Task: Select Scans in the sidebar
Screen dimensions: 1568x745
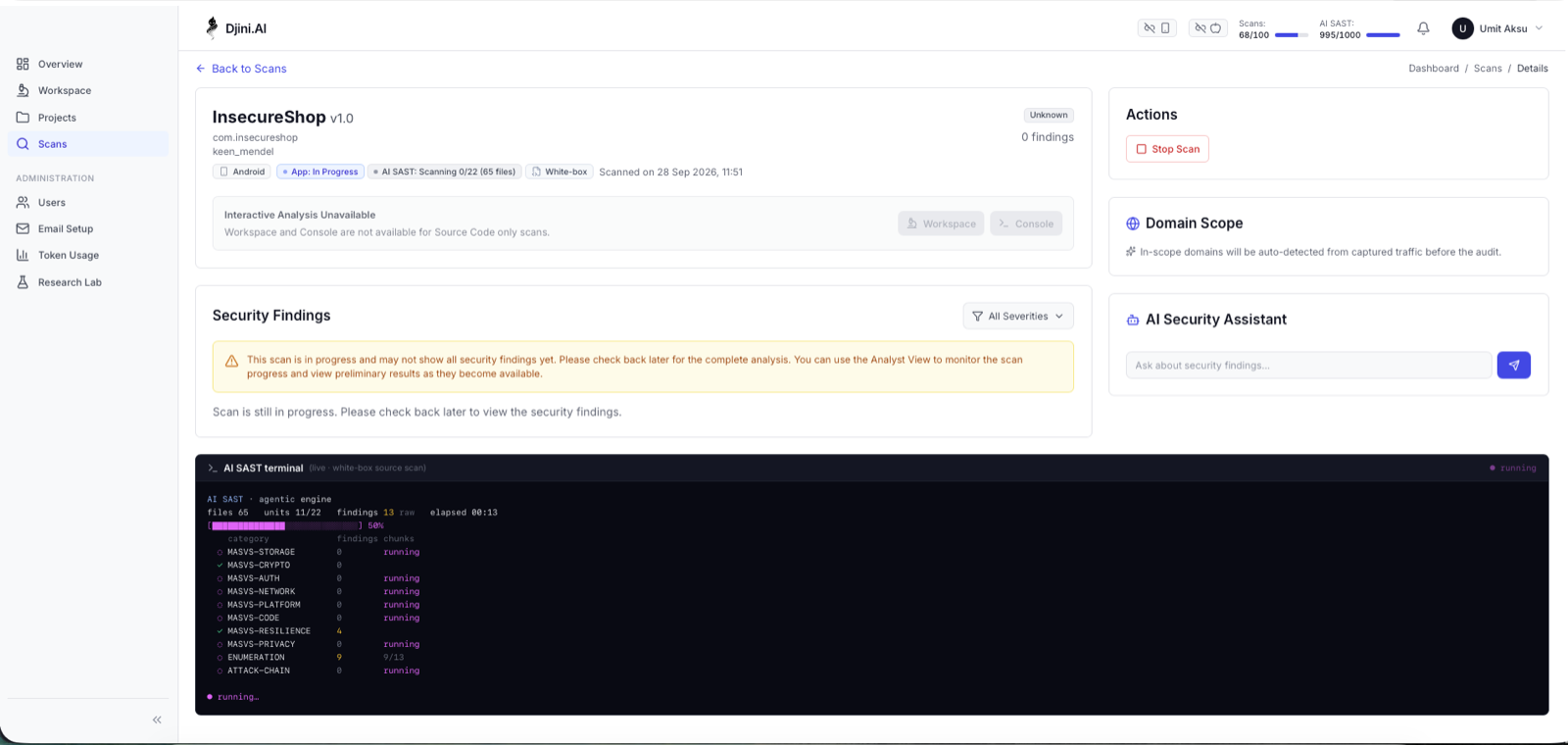Action: tap(88, 144)
